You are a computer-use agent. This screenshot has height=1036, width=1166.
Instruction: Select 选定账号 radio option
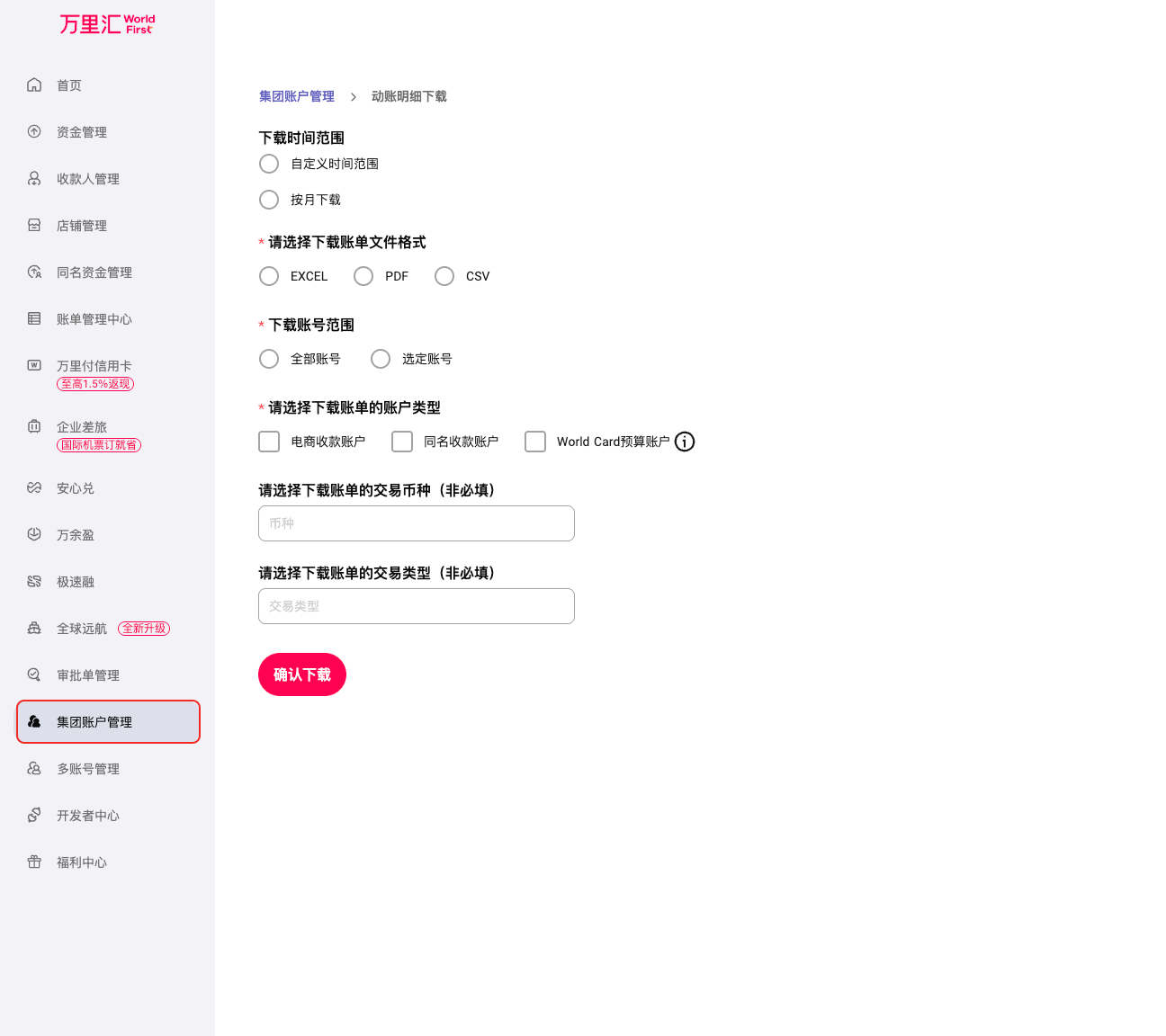click(x=381, y=359)
